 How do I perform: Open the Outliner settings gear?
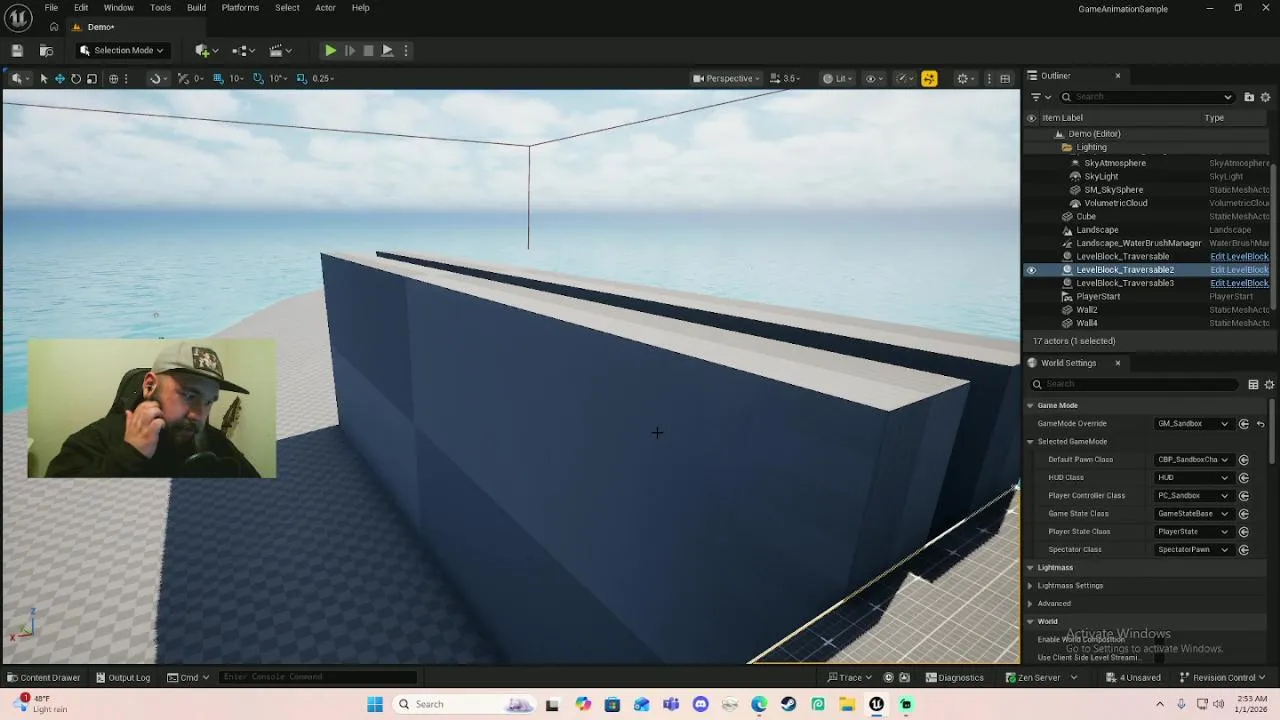1265,97
